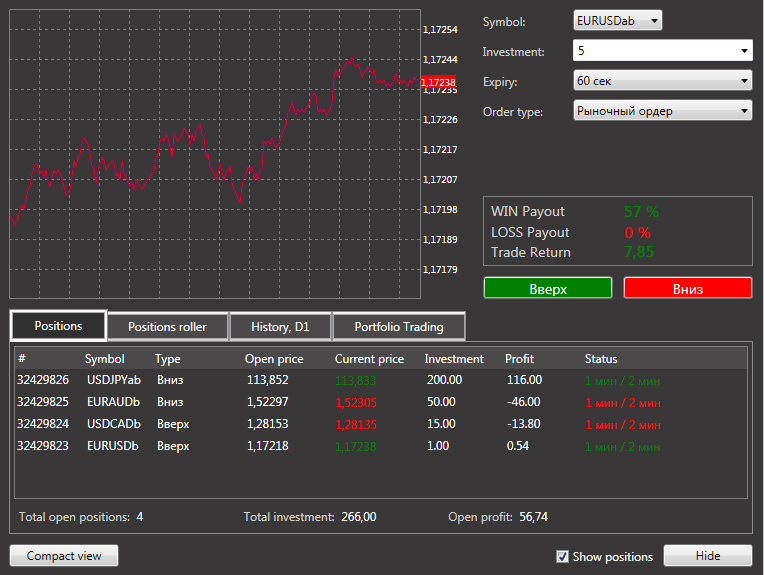
Task: Click the # column header
Action: tap(22, 359)
